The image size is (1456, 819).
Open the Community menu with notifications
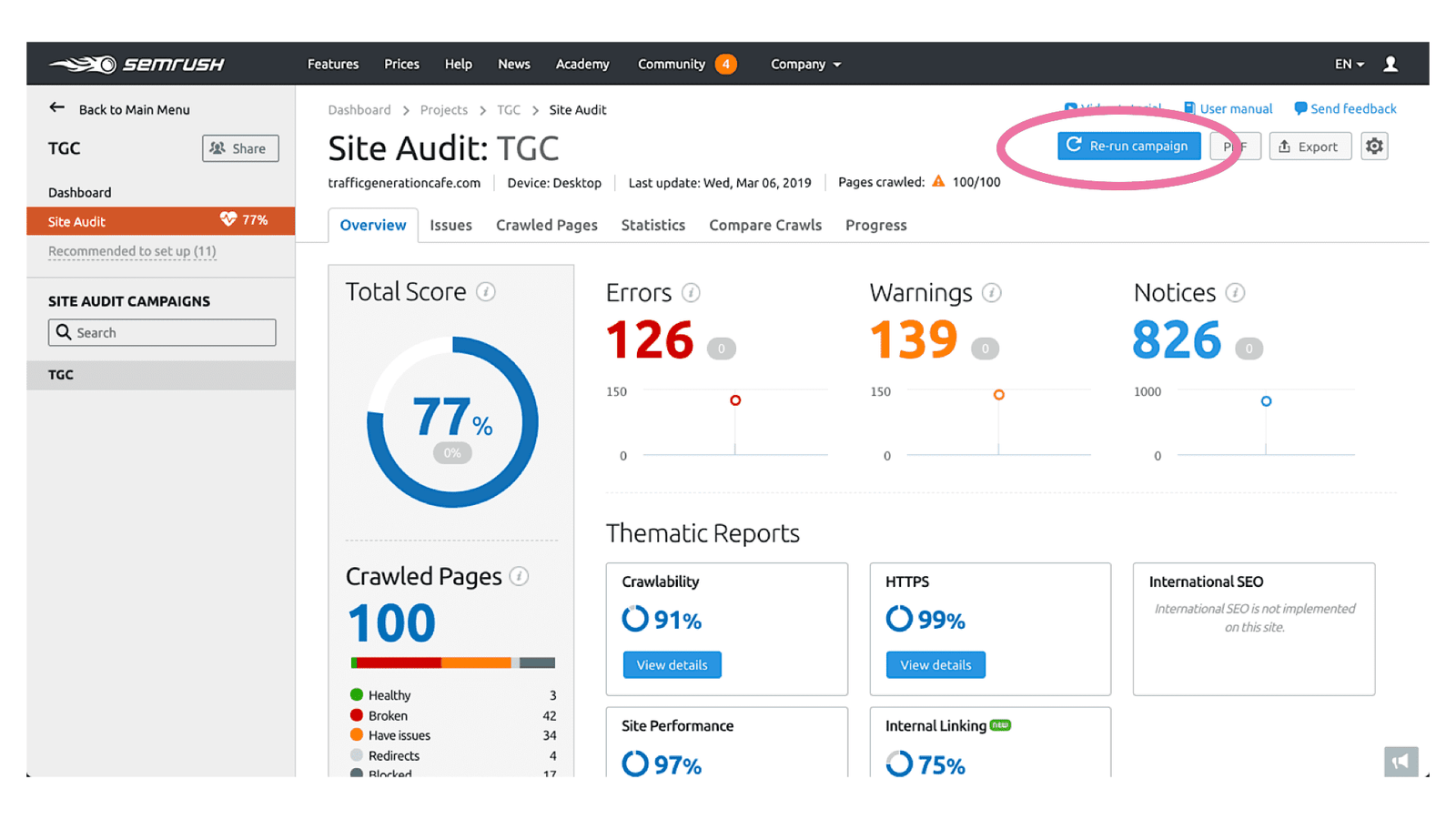point(674,64)
